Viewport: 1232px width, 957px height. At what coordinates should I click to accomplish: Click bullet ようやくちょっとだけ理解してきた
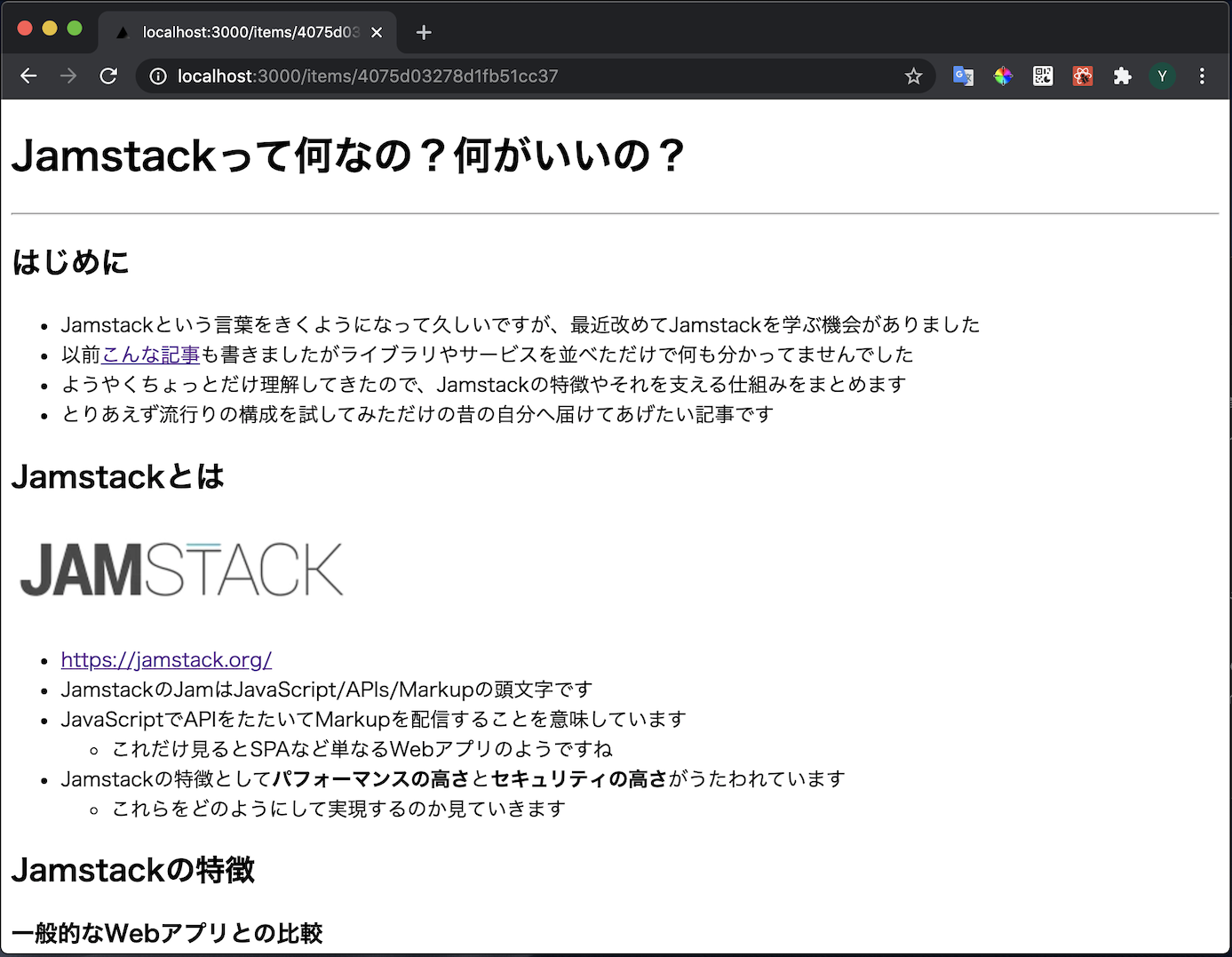tap(483, 384)
